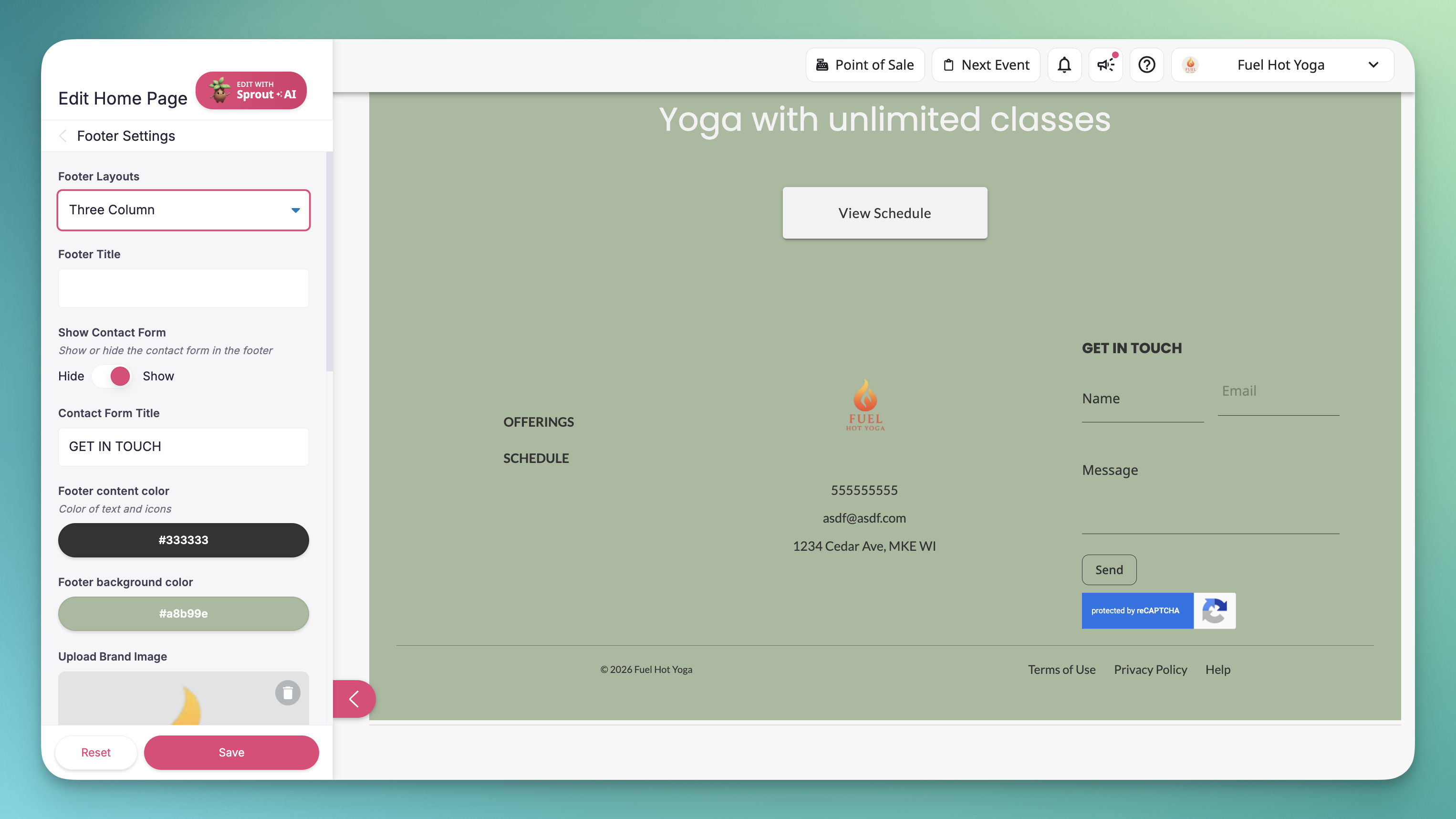Open the notifications bell
The image size is (1456, 819).
pos(1064,65)
